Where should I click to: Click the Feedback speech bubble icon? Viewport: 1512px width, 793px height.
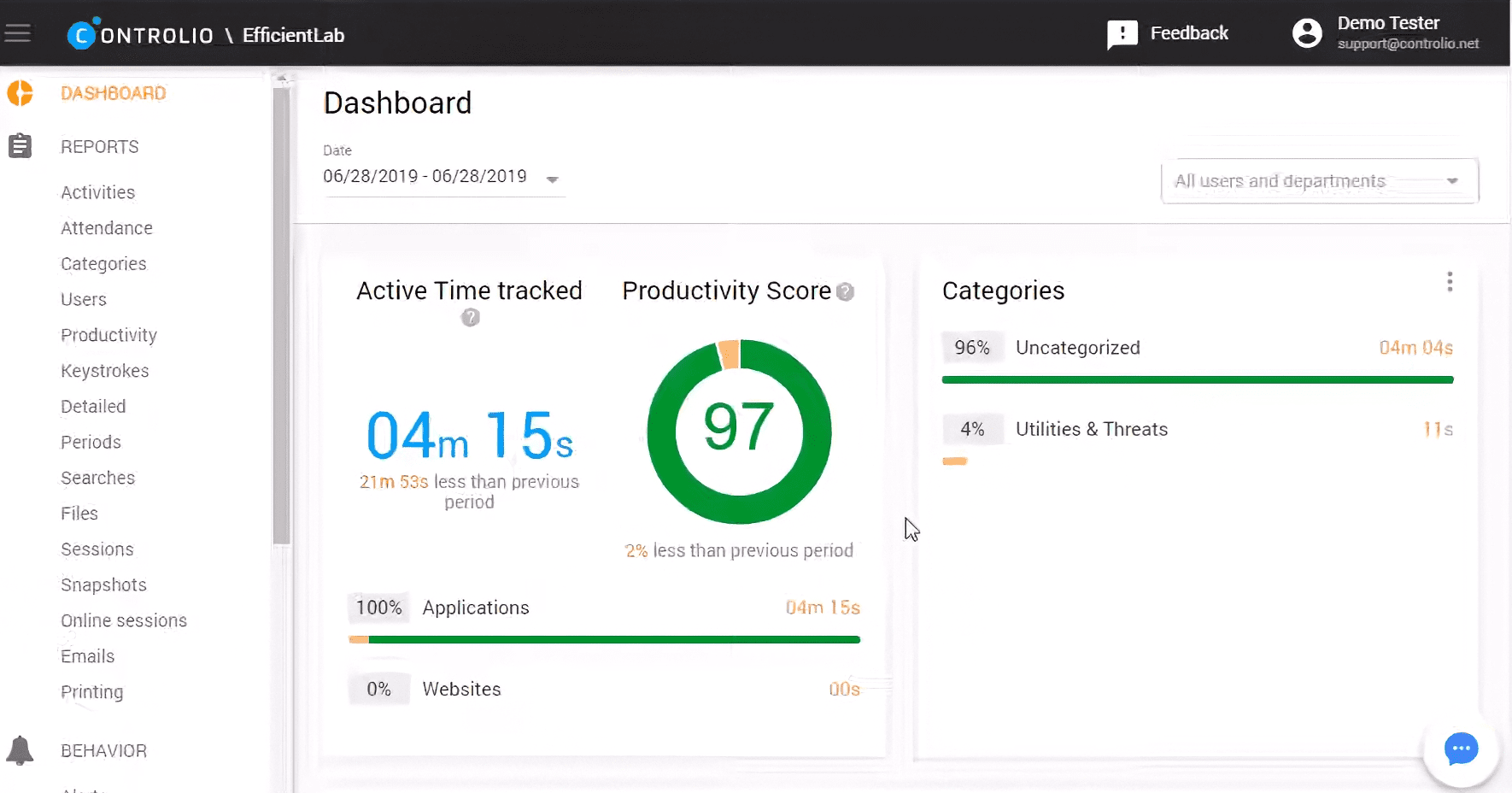pyautogui.click(x=1122, y=34)
